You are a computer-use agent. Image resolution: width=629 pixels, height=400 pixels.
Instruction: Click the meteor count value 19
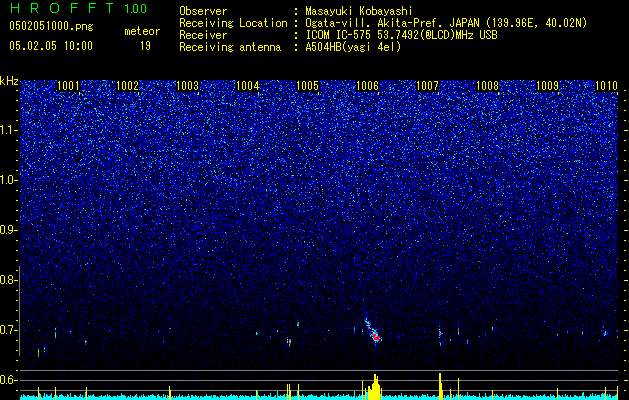click(145, 46)
